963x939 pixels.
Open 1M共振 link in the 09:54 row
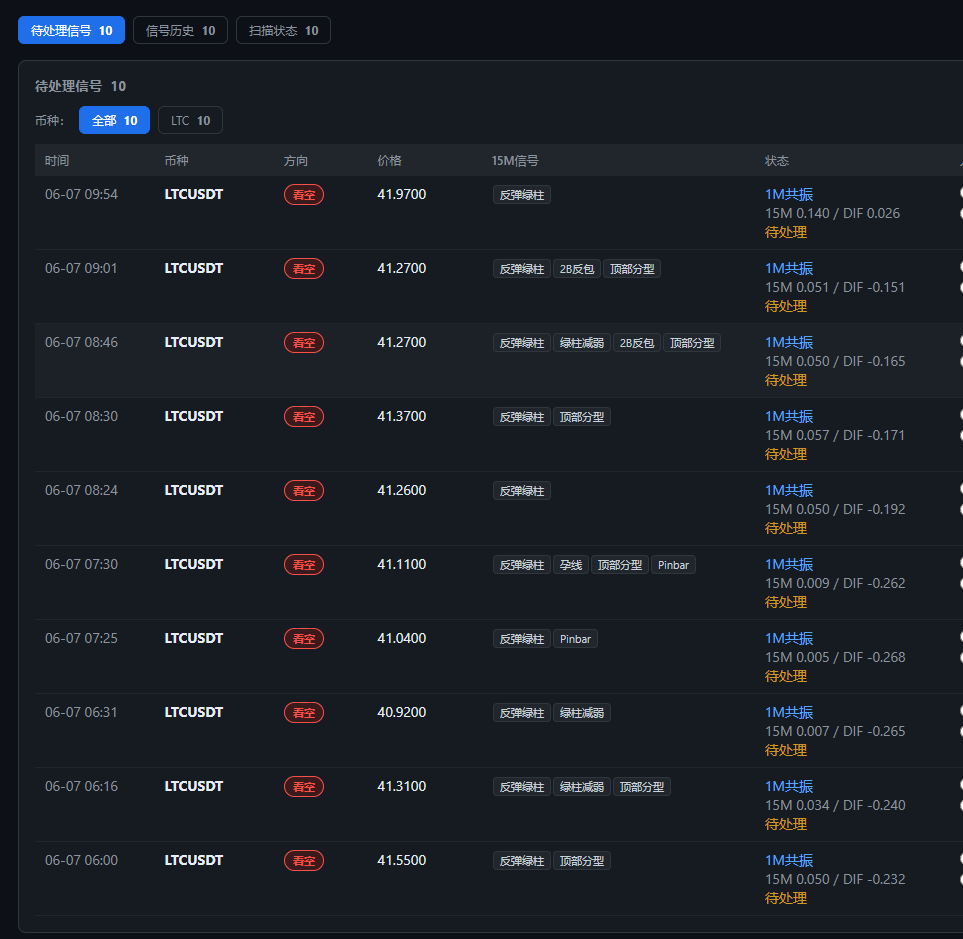pyautogui.click(x=789, y=195)
